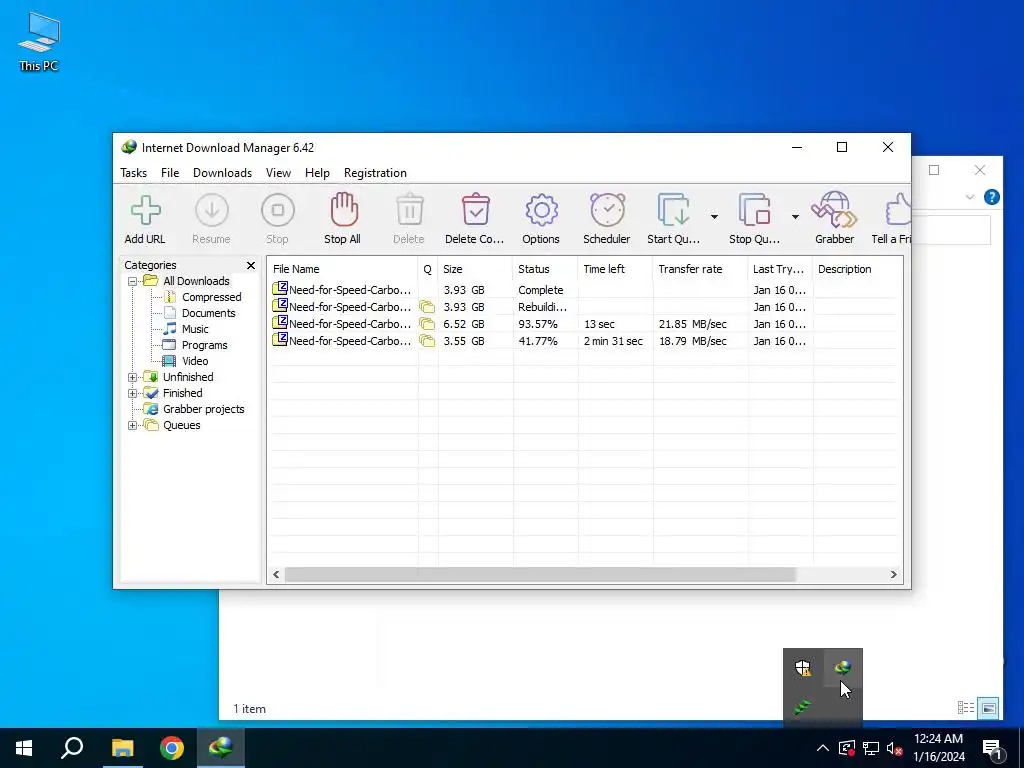Open the Tasks menu
This screenshot has height=768, width=1024.
pyautogui.click(x=133, y=173)
